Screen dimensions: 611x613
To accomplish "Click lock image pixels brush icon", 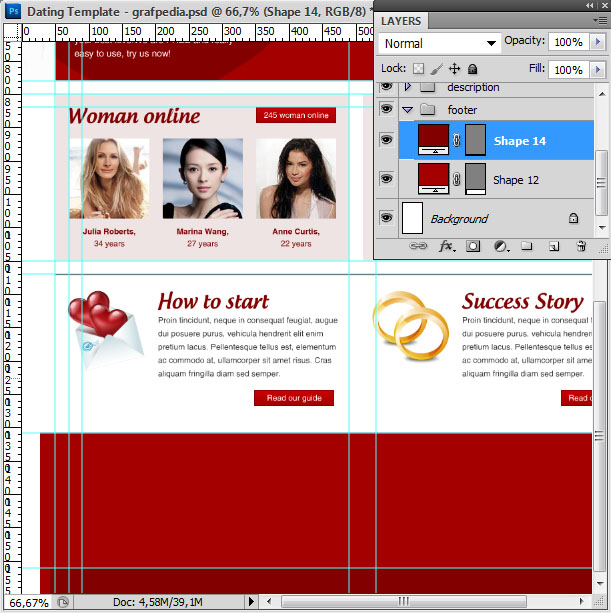I will pyautogui.click(x=436, y=69).
